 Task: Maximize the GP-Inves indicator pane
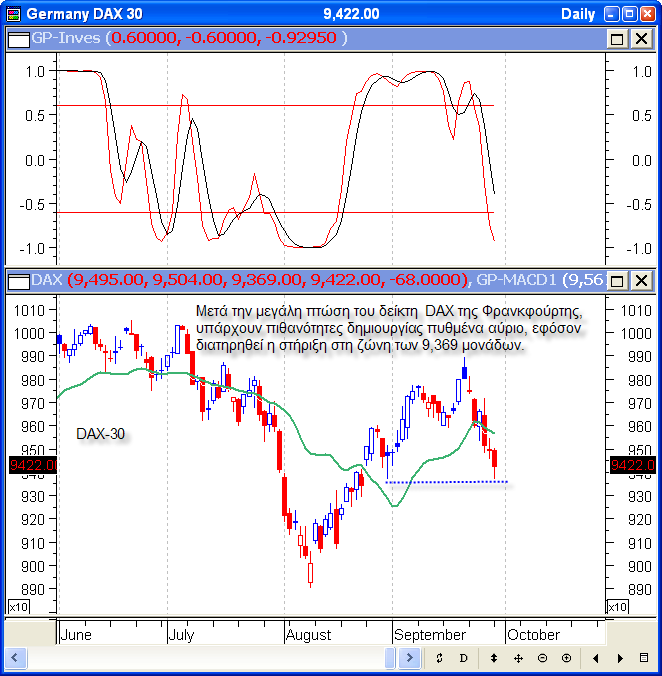click(x=617, y=38)
